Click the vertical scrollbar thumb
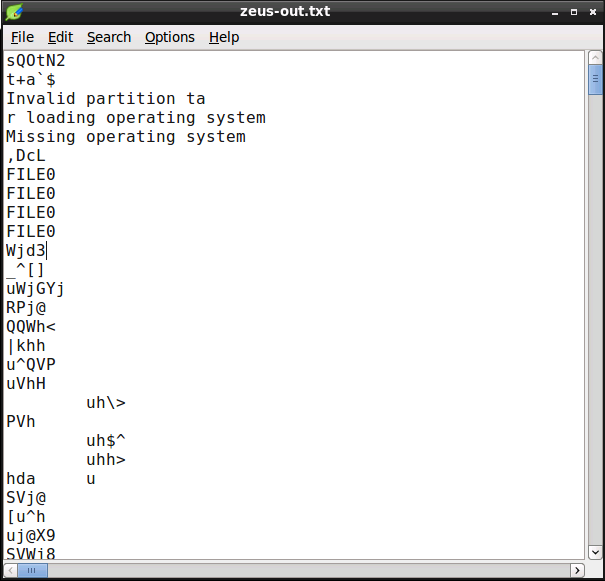This screenshot has height=581, width=605. 595,79
